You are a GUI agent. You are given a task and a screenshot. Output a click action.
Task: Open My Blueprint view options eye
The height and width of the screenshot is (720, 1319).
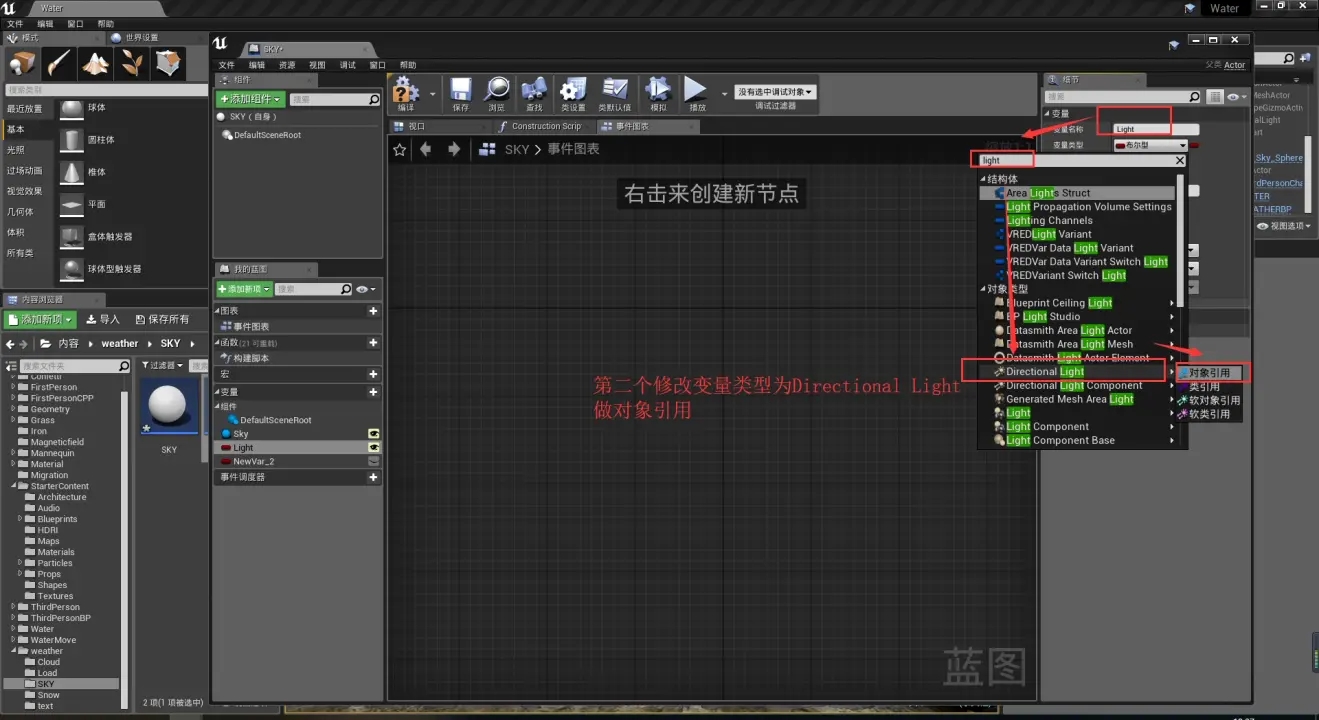365,289
